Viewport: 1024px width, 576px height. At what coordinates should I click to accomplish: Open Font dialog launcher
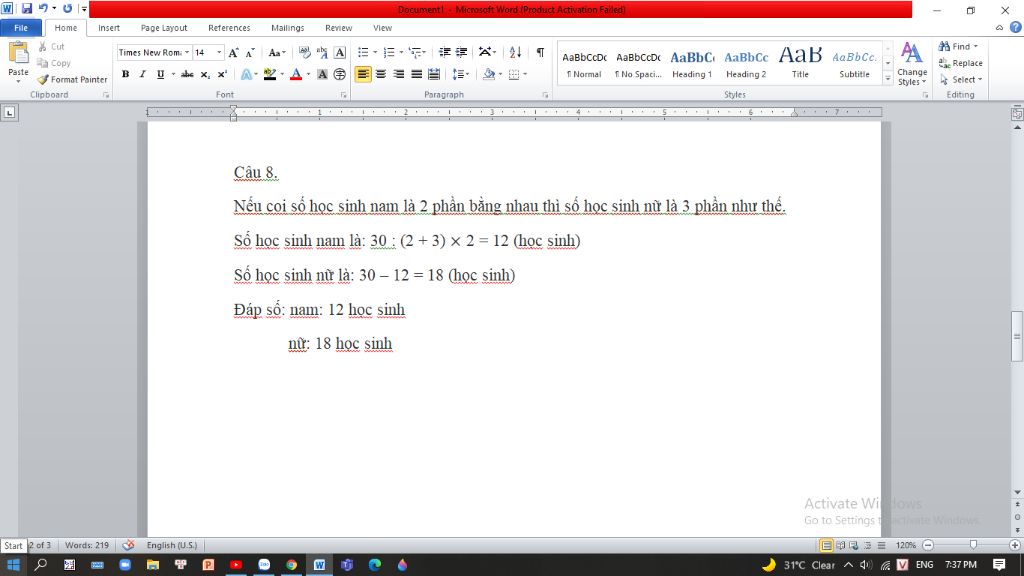pos(344,95)
